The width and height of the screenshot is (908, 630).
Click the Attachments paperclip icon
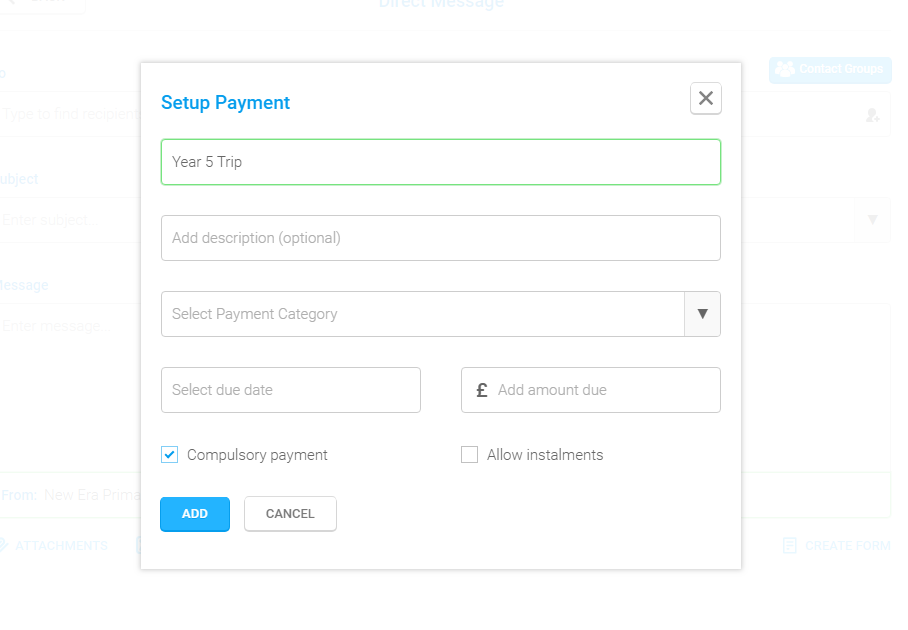point(3,545)
